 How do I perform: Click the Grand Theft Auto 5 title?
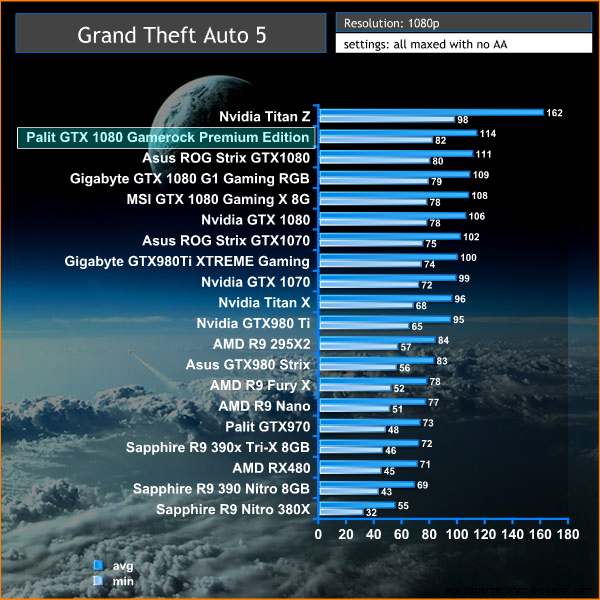point(172,35)
